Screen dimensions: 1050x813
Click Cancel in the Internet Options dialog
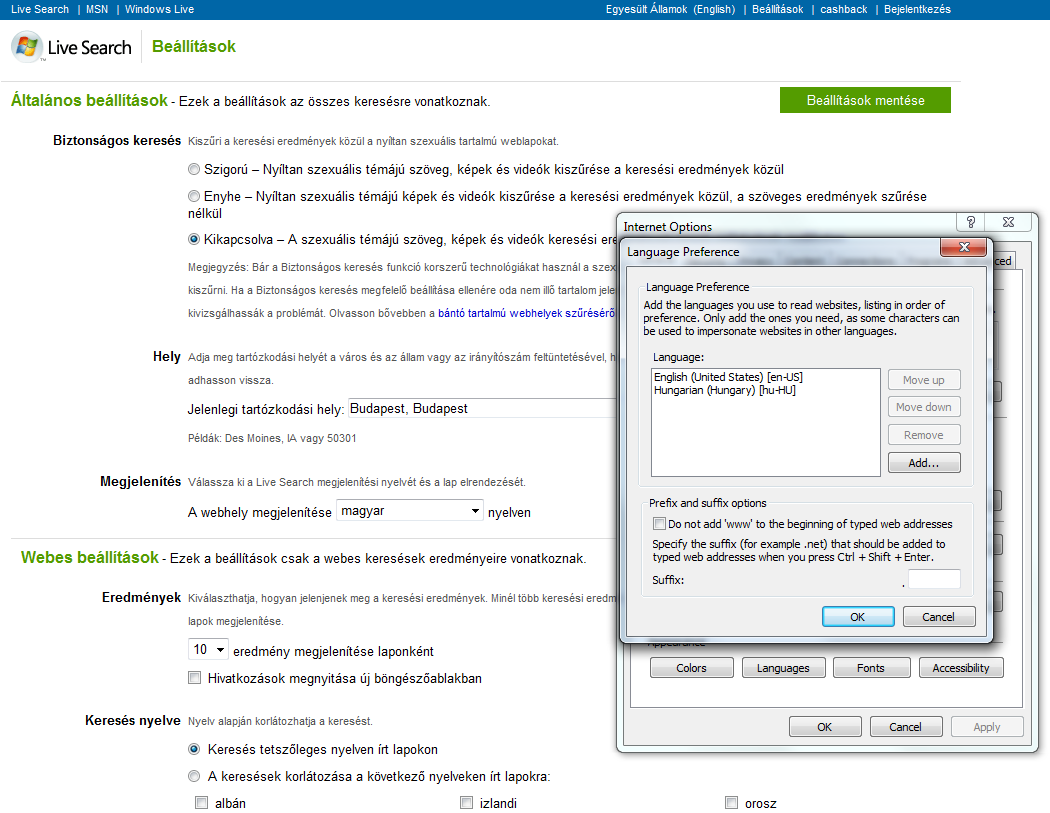tap(906, 727)
